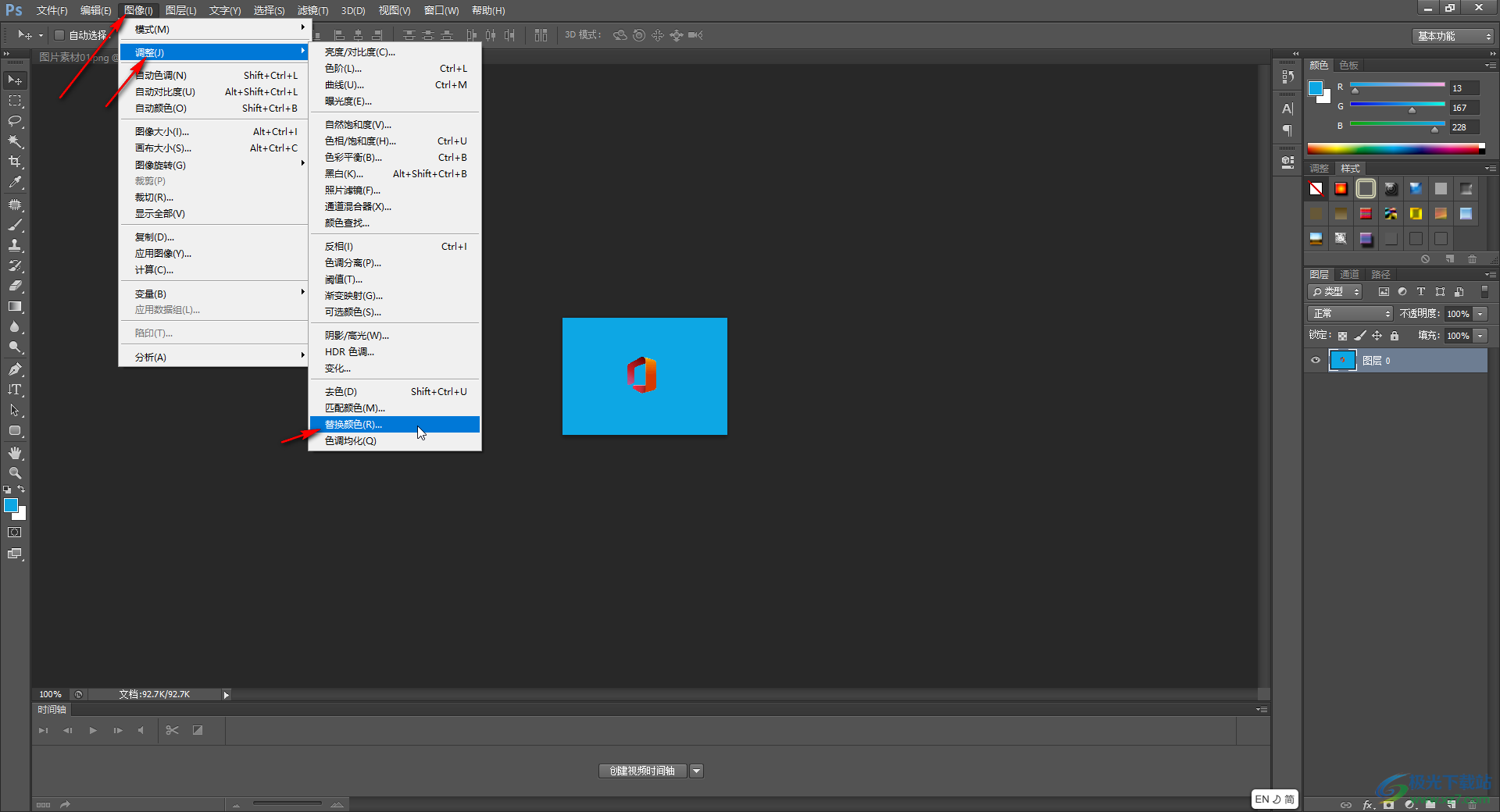Toggle Quick Mask mode icon
The height and width of the screenshot is (812, 1500).
coord(15,532)
